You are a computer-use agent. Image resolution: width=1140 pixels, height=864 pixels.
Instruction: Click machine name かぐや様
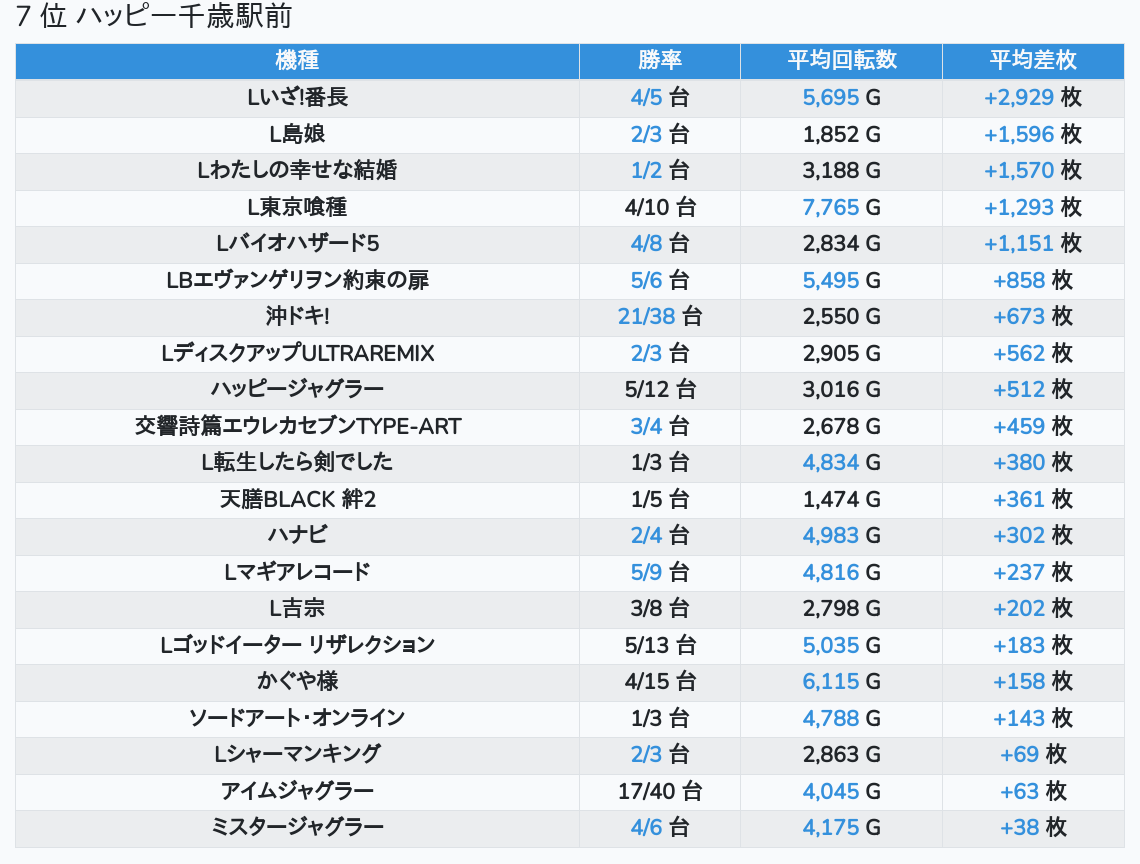297,681
